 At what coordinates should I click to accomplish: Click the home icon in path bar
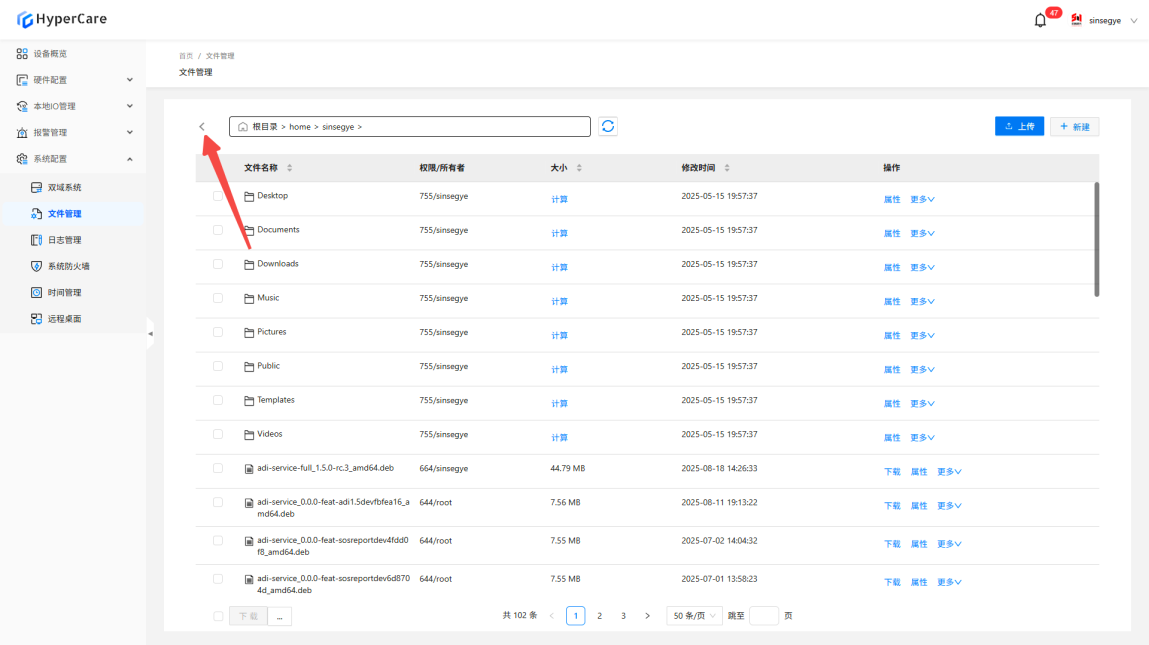(x=243, y=127)
